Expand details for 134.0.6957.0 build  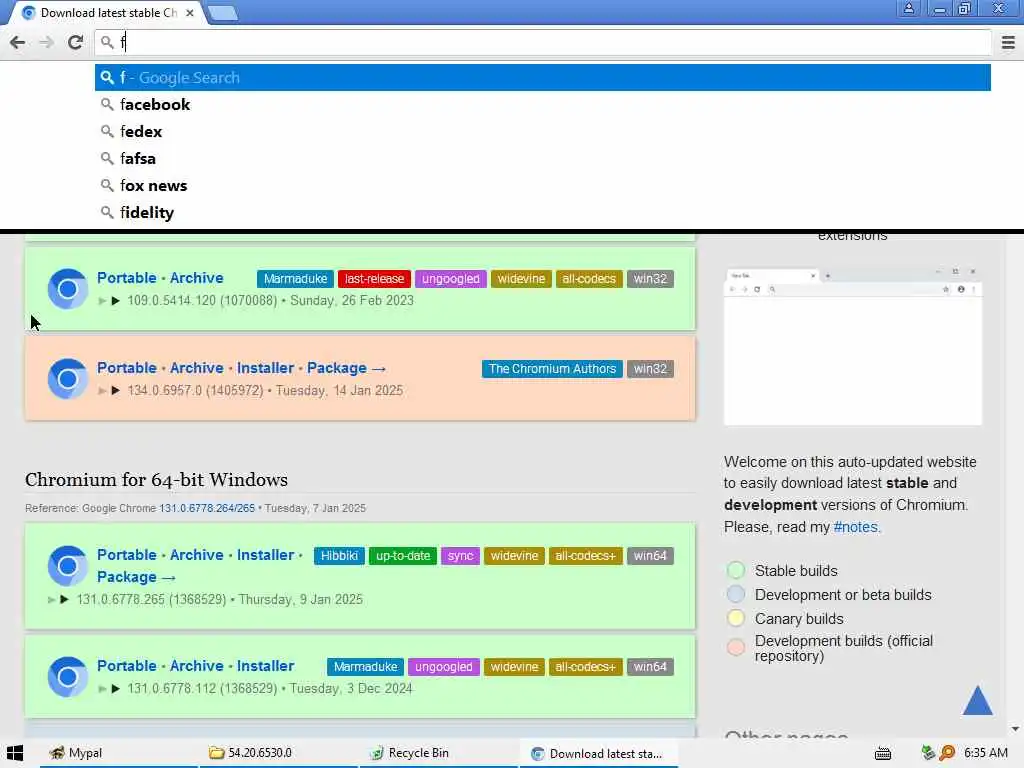coord(116,391)
